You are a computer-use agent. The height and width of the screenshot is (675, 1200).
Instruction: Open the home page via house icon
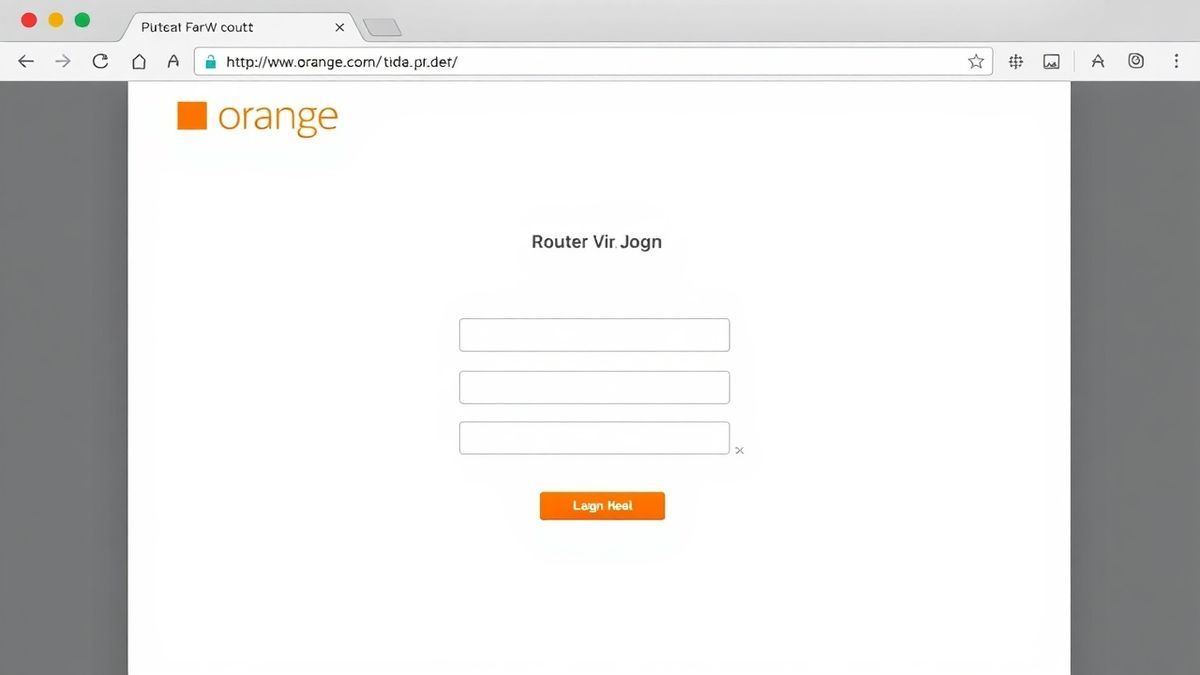pyautogui.click(x=139, y=61)
